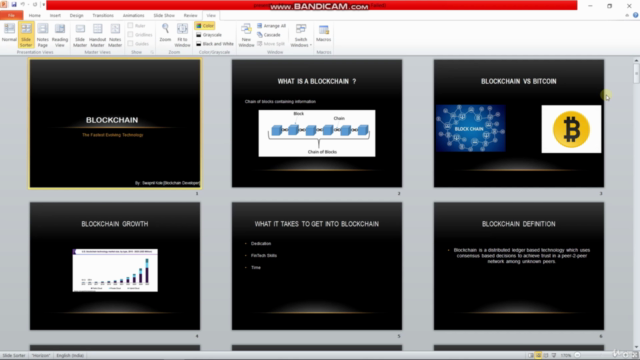Image resolution: width=640 pixels, height=360 pixels.
Task: Click Arrange All windows button
Action: pyautogui.click(x=271, y=26)
